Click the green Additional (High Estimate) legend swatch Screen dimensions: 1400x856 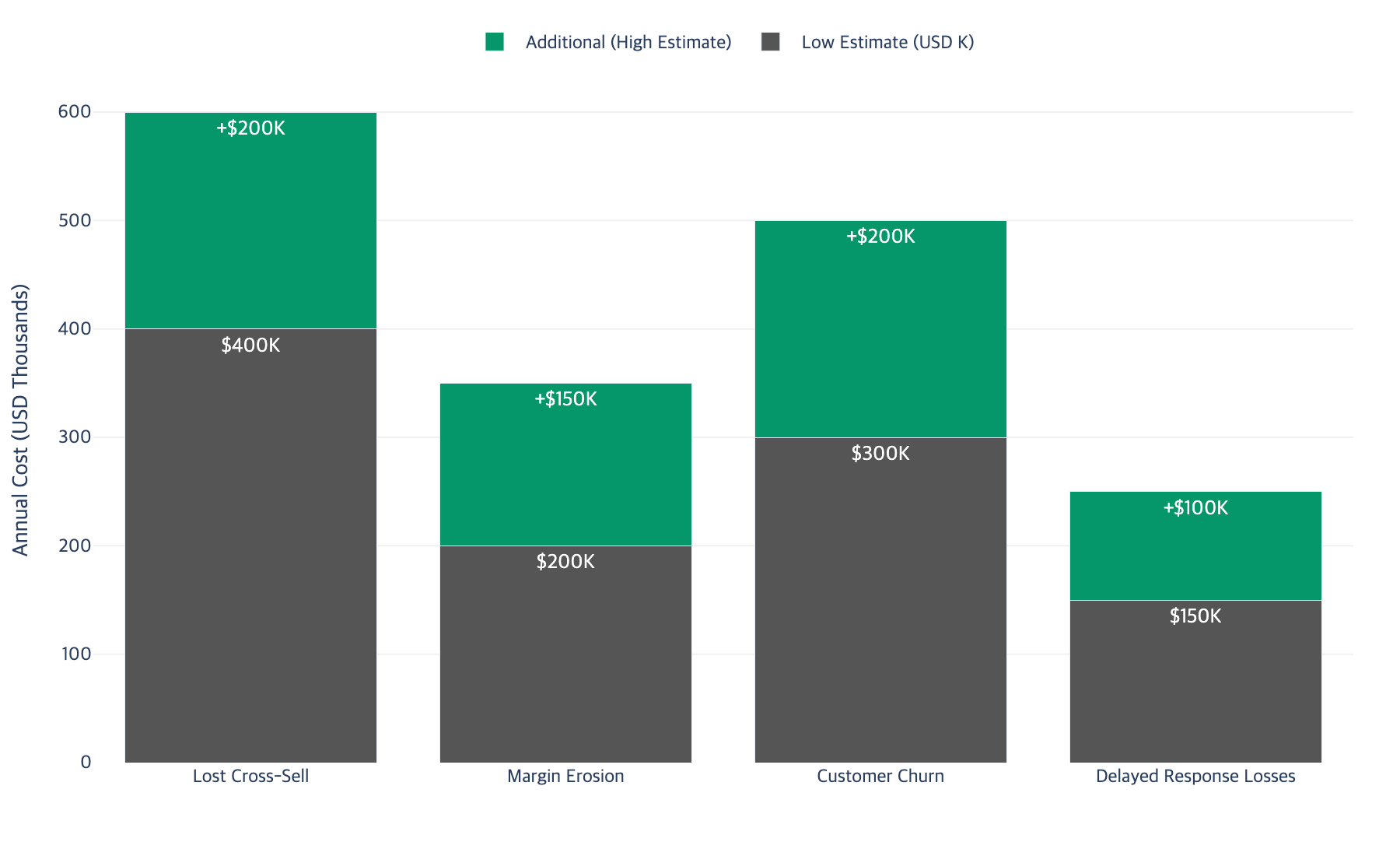coord(495,42)
